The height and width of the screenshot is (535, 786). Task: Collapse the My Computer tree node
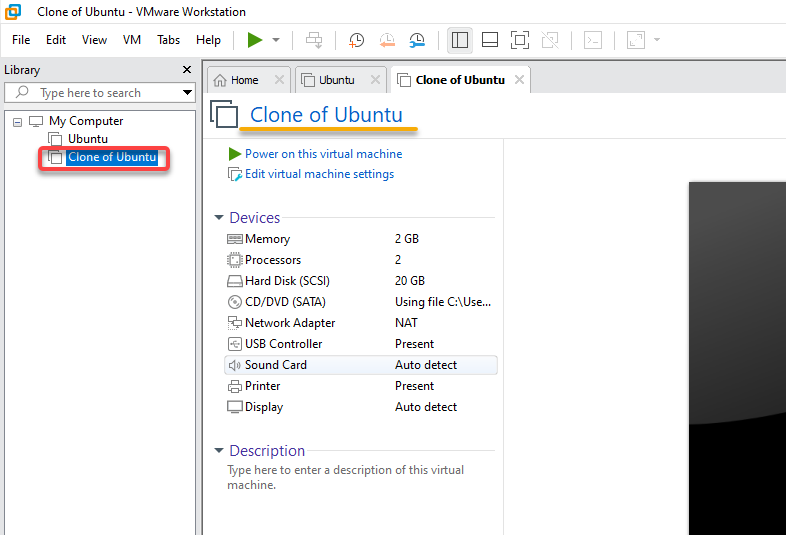pos(18,122)
